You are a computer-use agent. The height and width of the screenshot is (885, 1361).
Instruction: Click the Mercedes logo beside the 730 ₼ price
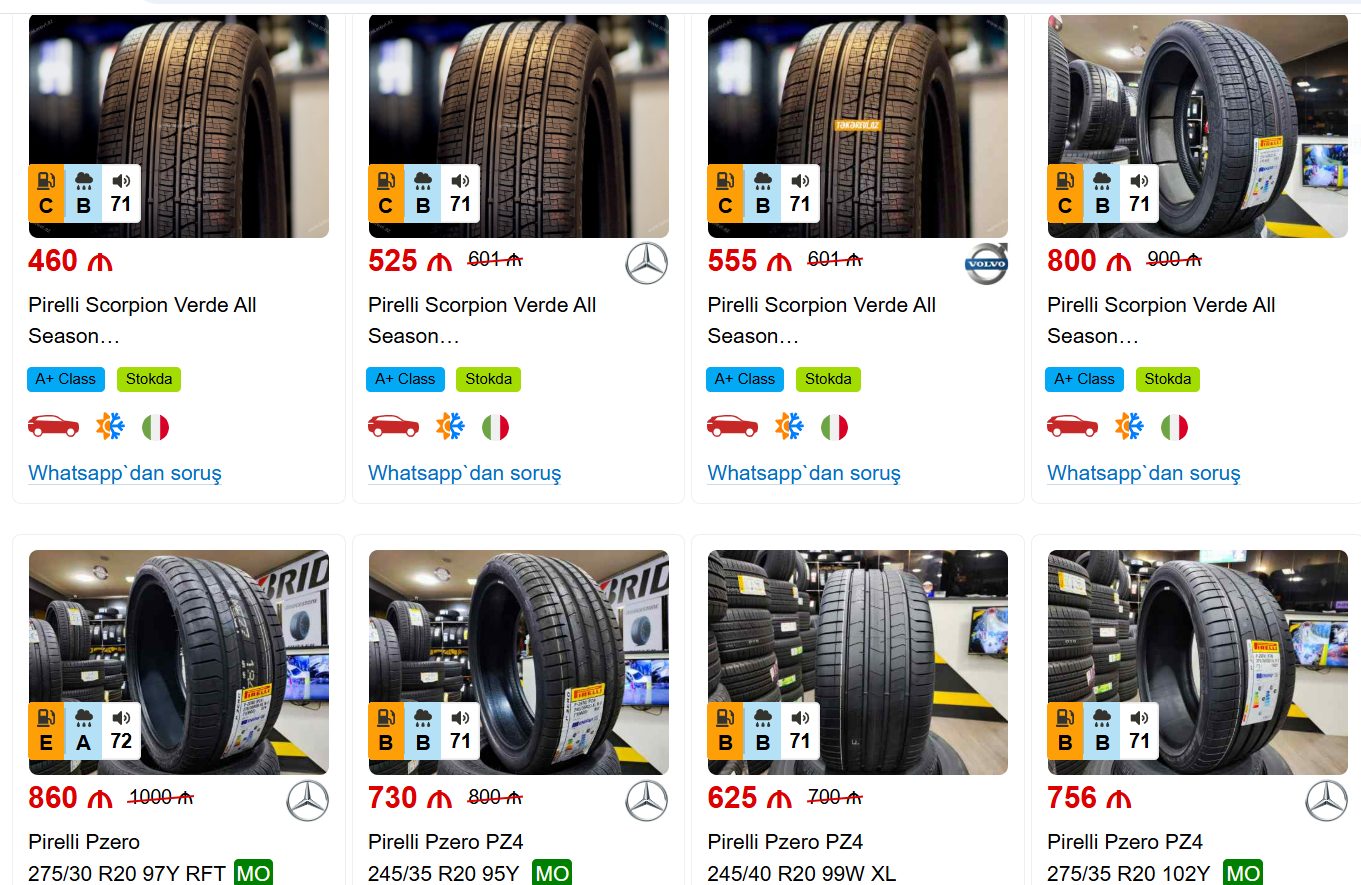[646, 801]
